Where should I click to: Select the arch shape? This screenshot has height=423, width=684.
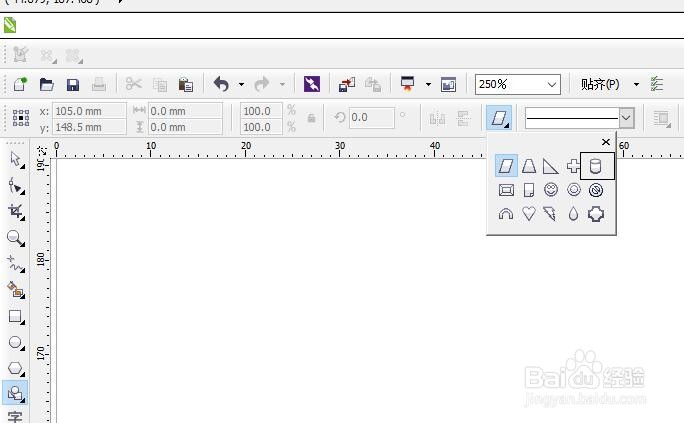pyautogui.click(x=506, y=214)
